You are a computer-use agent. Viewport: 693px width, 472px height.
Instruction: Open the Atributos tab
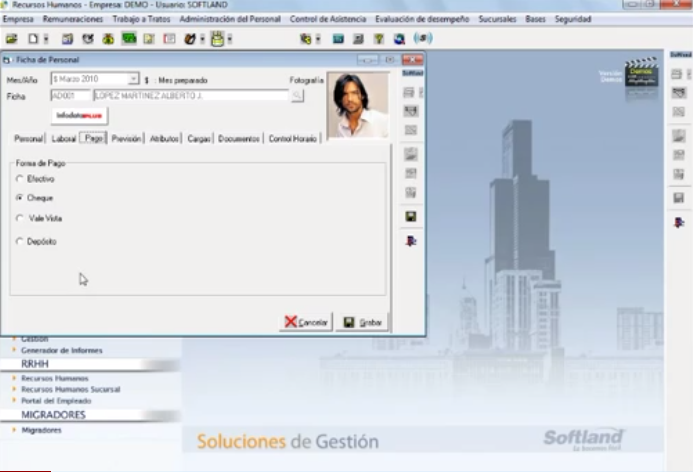(x=164, y=139)
